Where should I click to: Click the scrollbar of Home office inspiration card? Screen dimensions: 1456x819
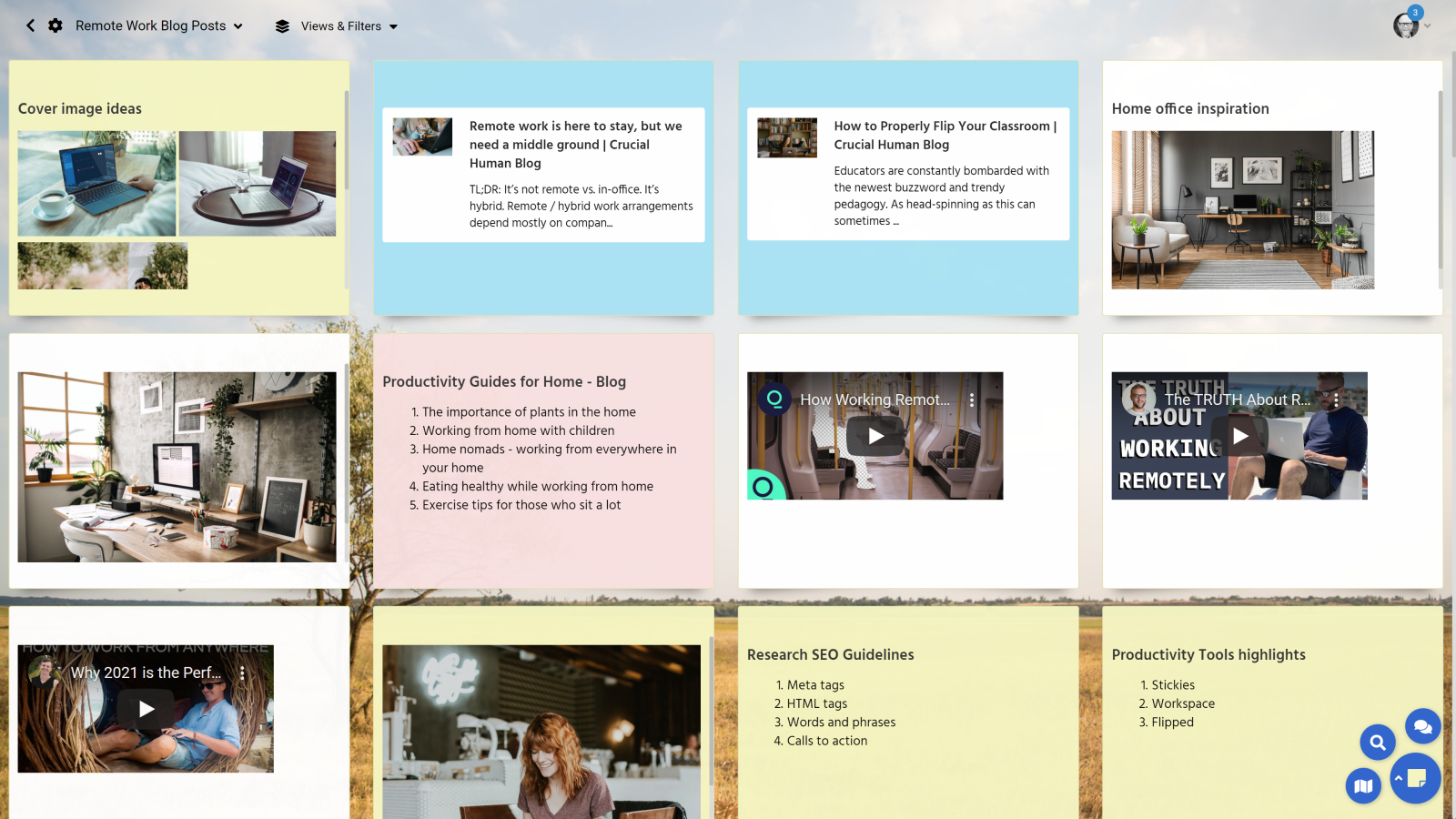click(x=1440, y=179)
